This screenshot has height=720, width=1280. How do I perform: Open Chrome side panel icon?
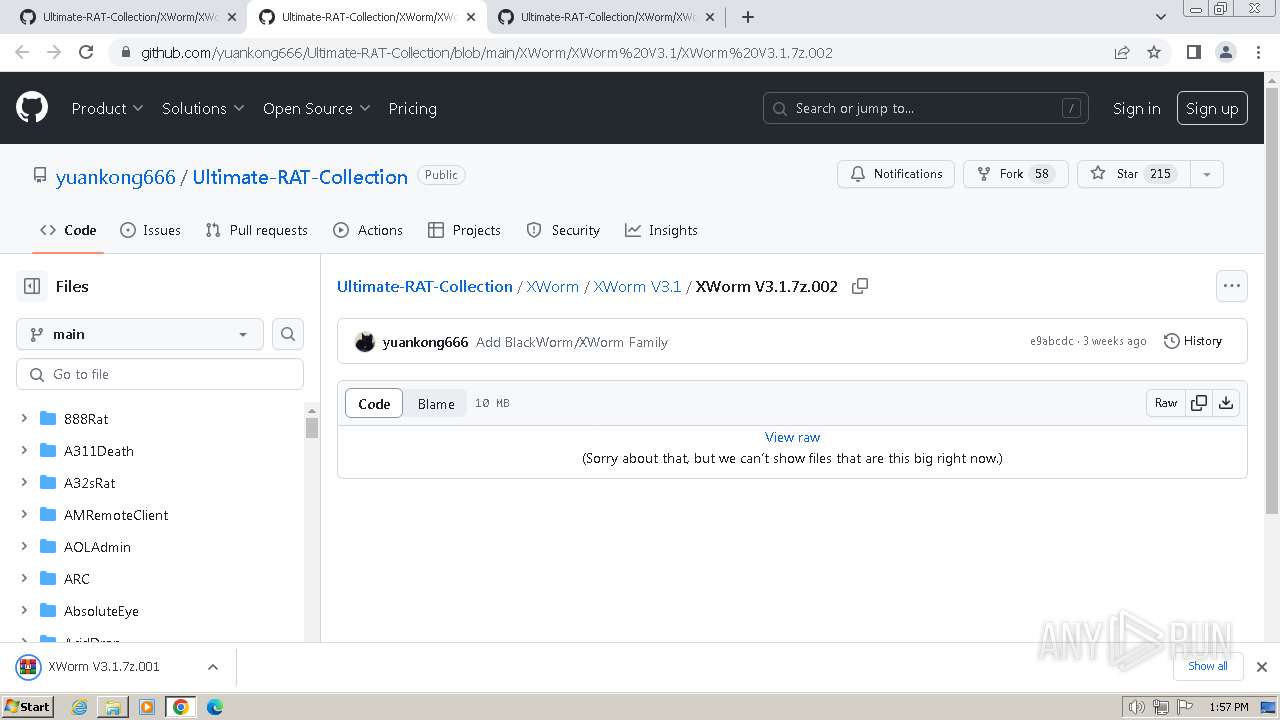1193,52
